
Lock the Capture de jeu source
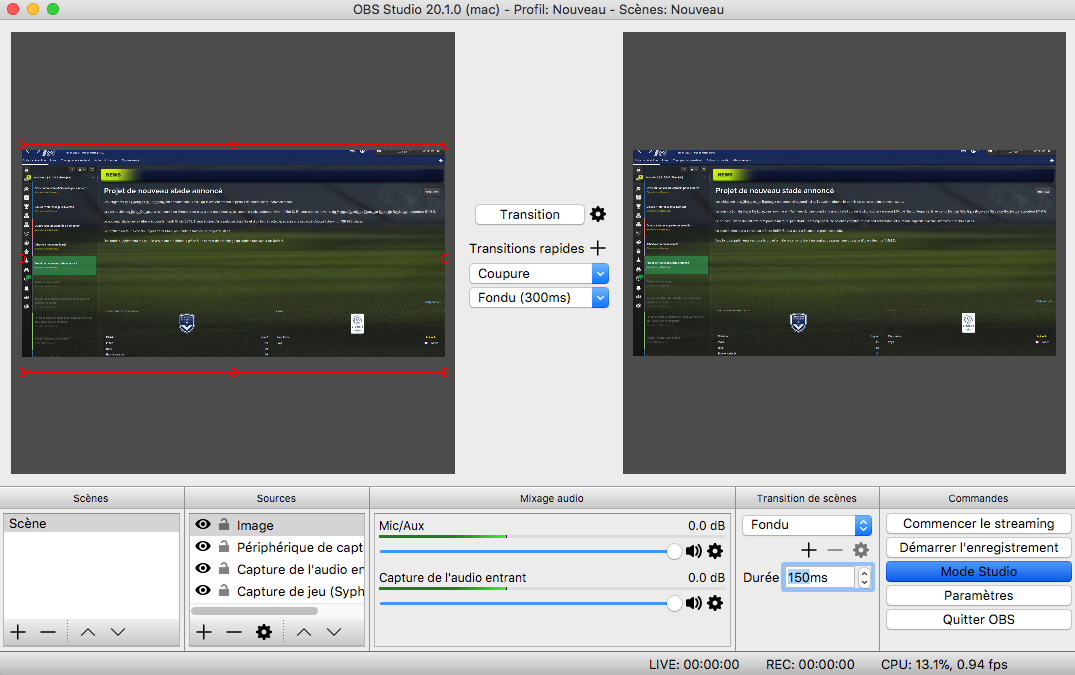click(x=224, y=591)
